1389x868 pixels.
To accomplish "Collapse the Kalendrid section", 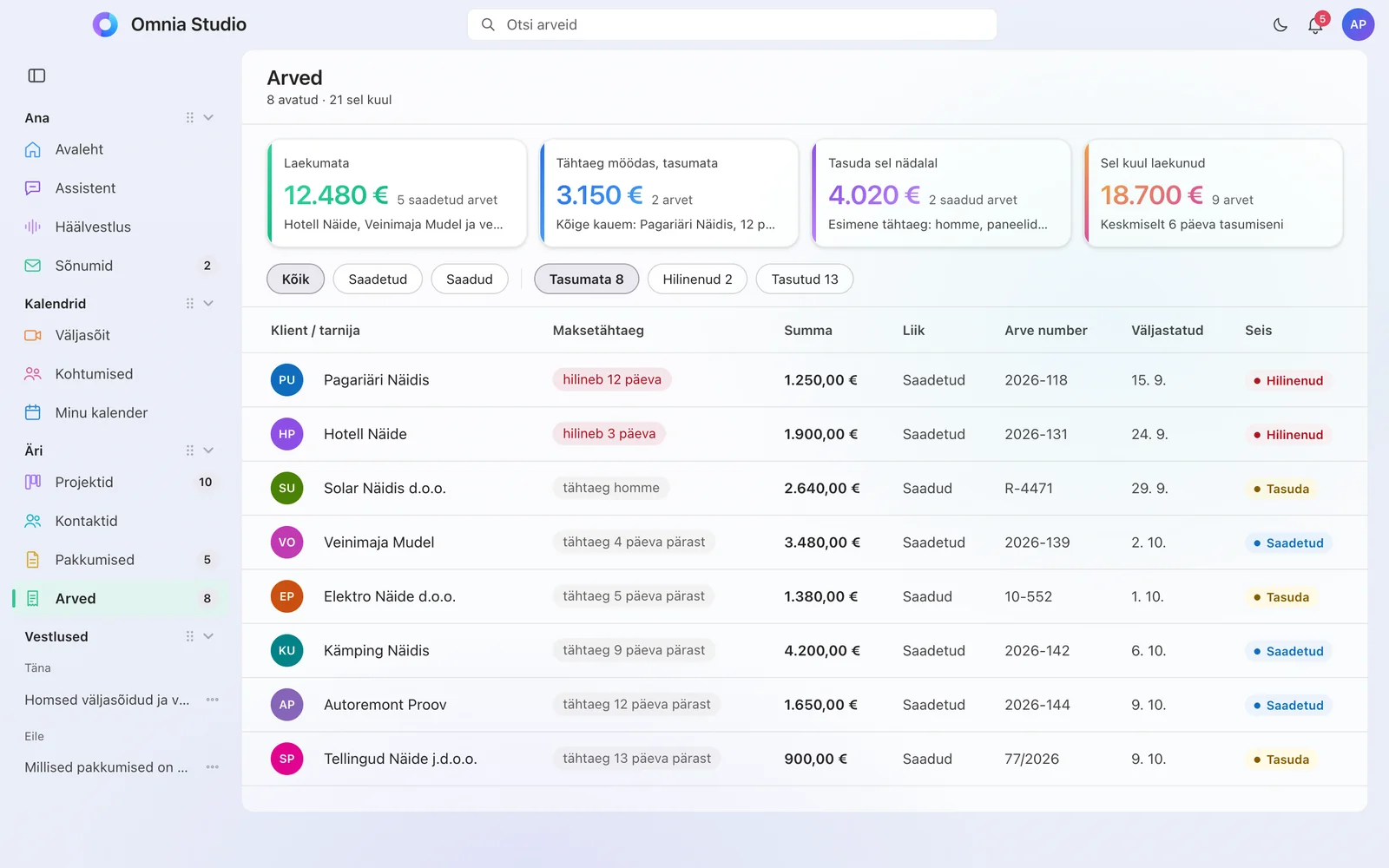I will pos(208,303).
